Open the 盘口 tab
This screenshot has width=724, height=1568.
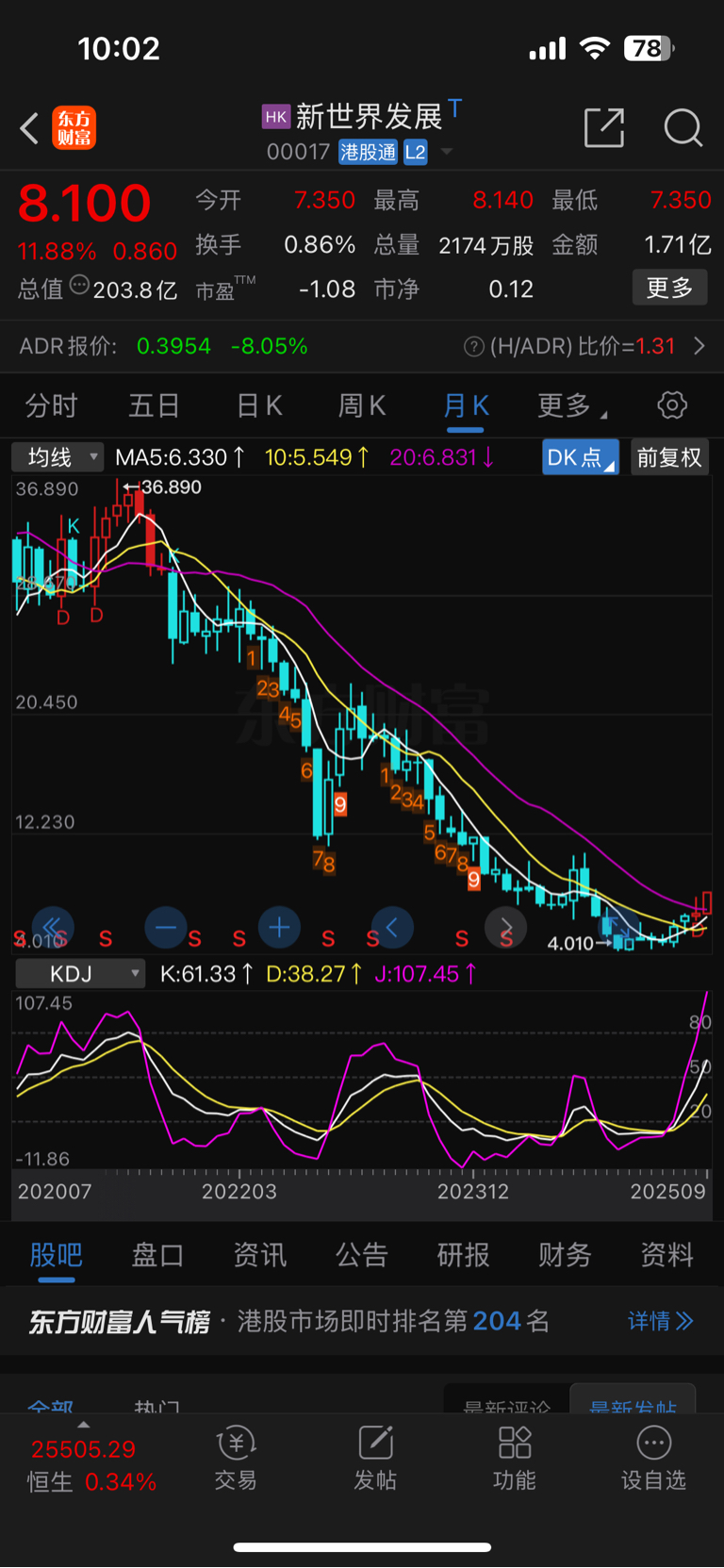tap(158, 1255)
